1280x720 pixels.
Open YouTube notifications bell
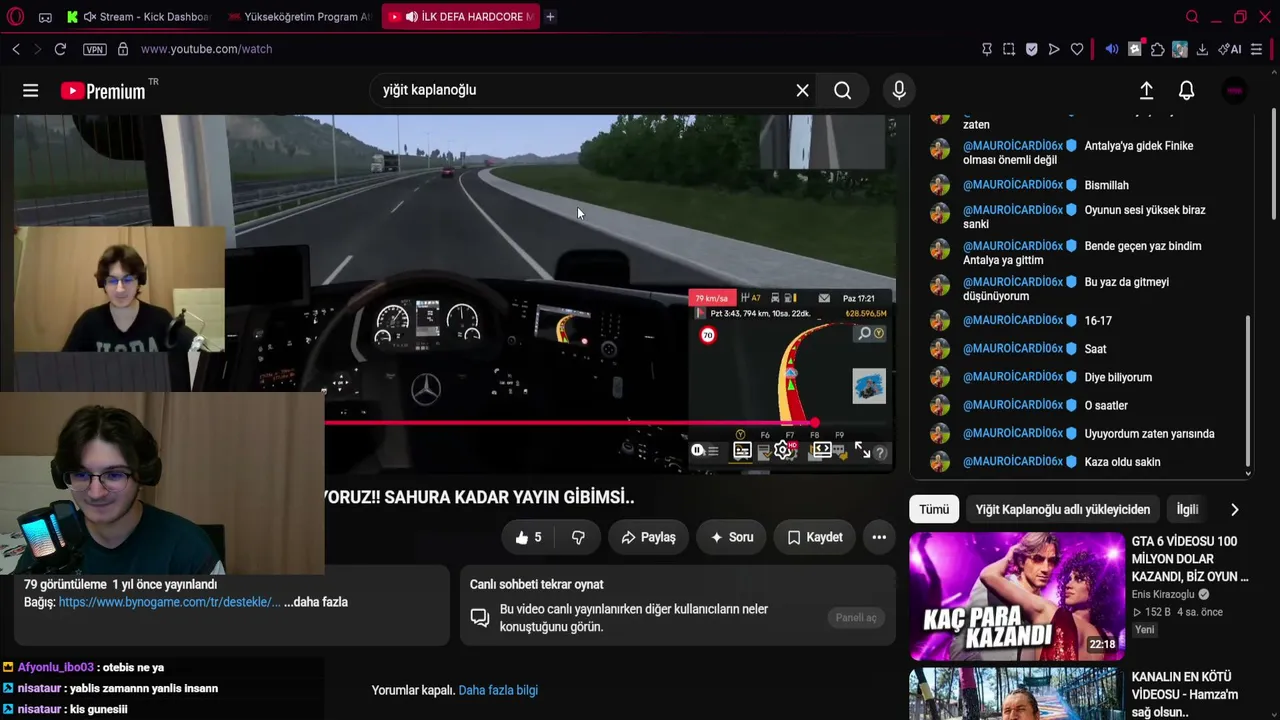(x=1187, y=91)
